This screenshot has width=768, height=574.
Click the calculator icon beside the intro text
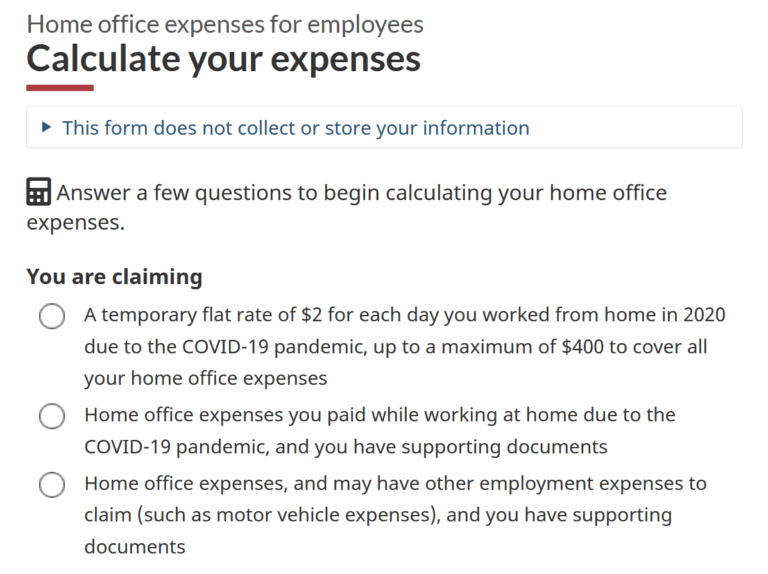[38, 192]
